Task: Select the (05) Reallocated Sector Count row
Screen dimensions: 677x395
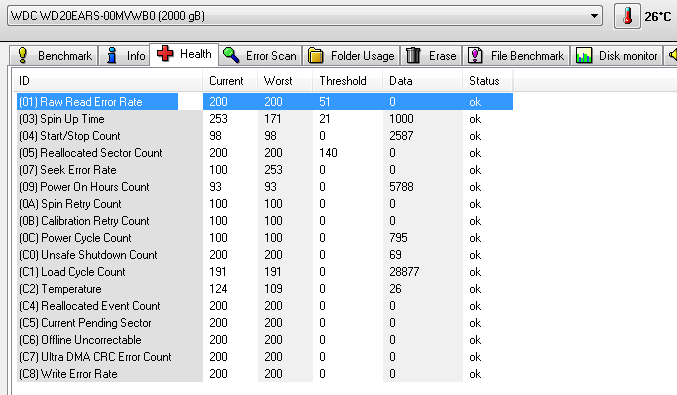Action: 264,153
